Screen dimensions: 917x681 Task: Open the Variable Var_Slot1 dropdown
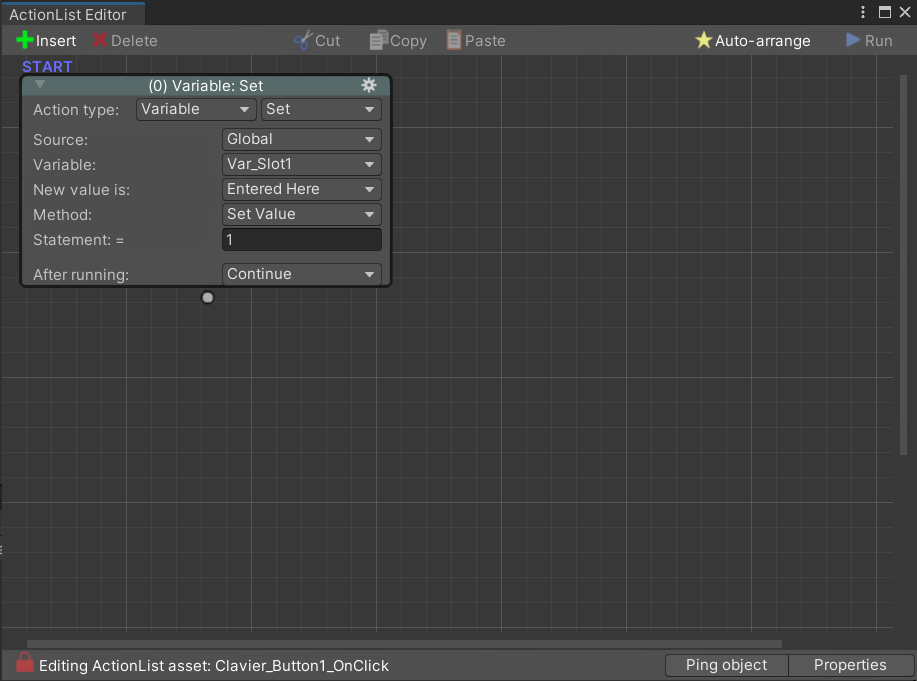[x=302, y=164]
